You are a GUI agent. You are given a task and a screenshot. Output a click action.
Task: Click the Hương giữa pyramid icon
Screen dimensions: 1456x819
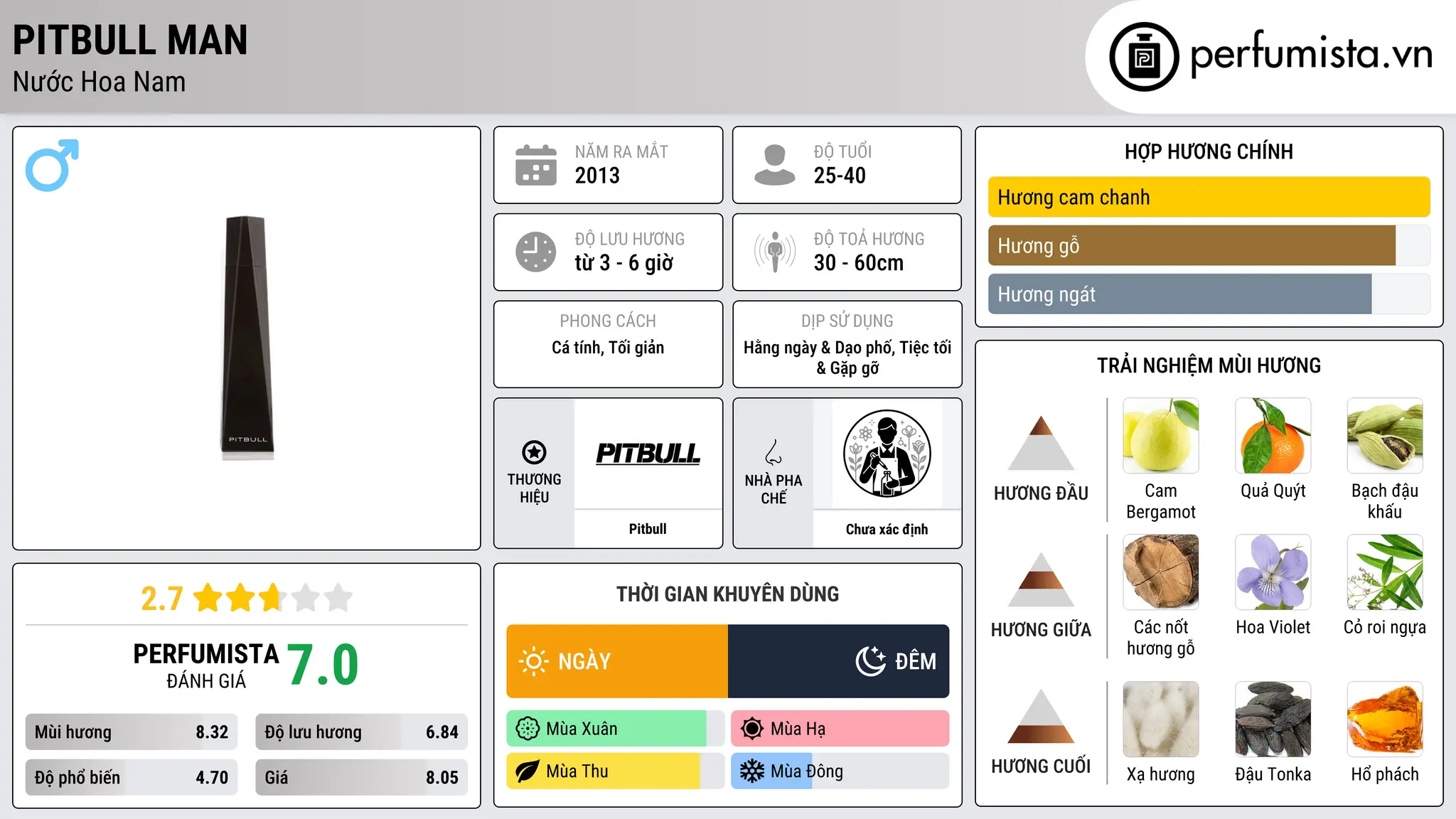1041,579
